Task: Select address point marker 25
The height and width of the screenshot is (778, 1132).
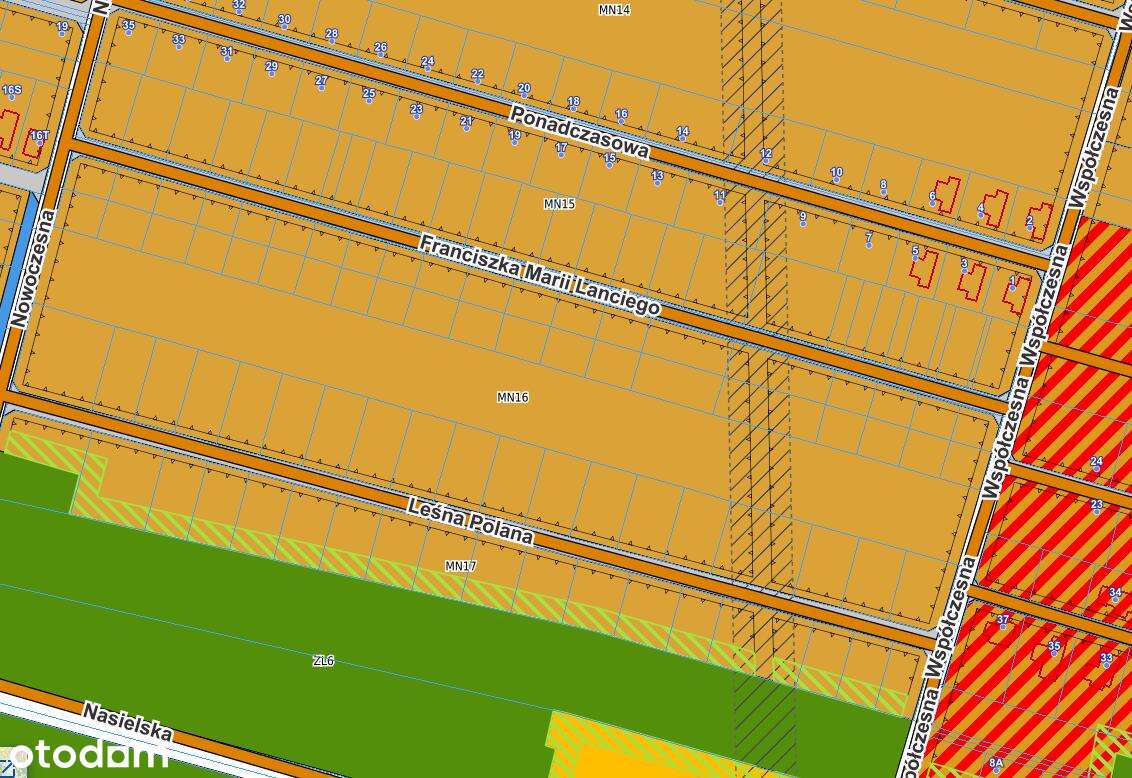Action: click(x=369, y=95)
